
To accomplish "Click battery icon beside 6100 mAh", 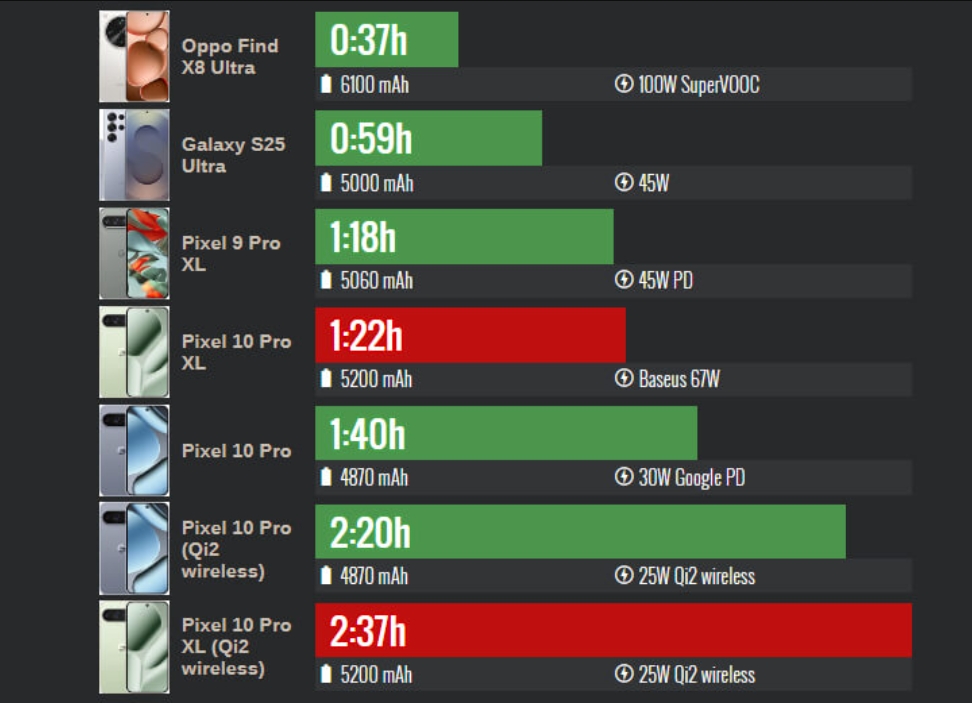I will tap(326, 85).
